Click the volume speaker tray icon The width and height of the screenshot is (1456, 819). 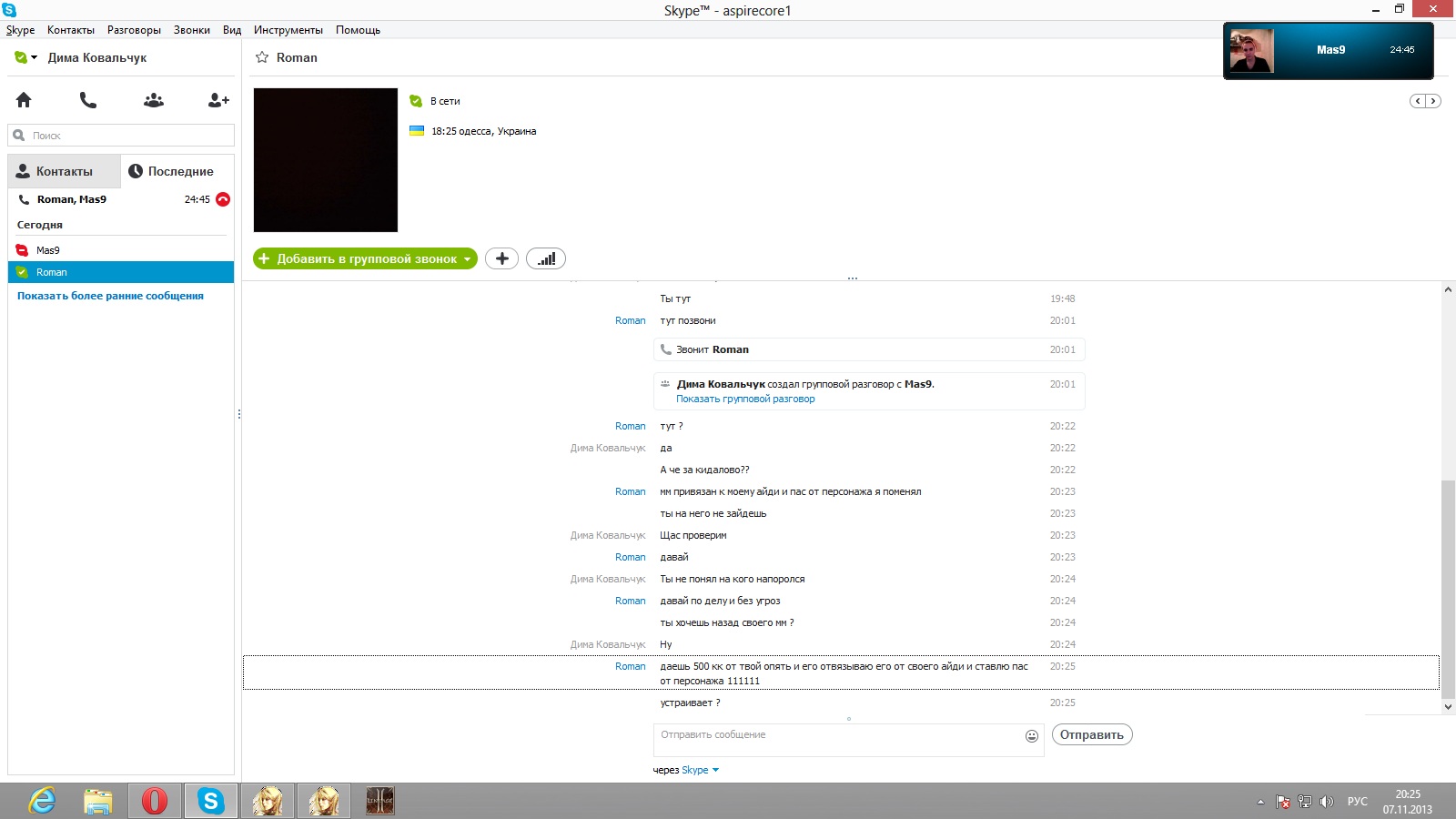[x=1327, y=802]
